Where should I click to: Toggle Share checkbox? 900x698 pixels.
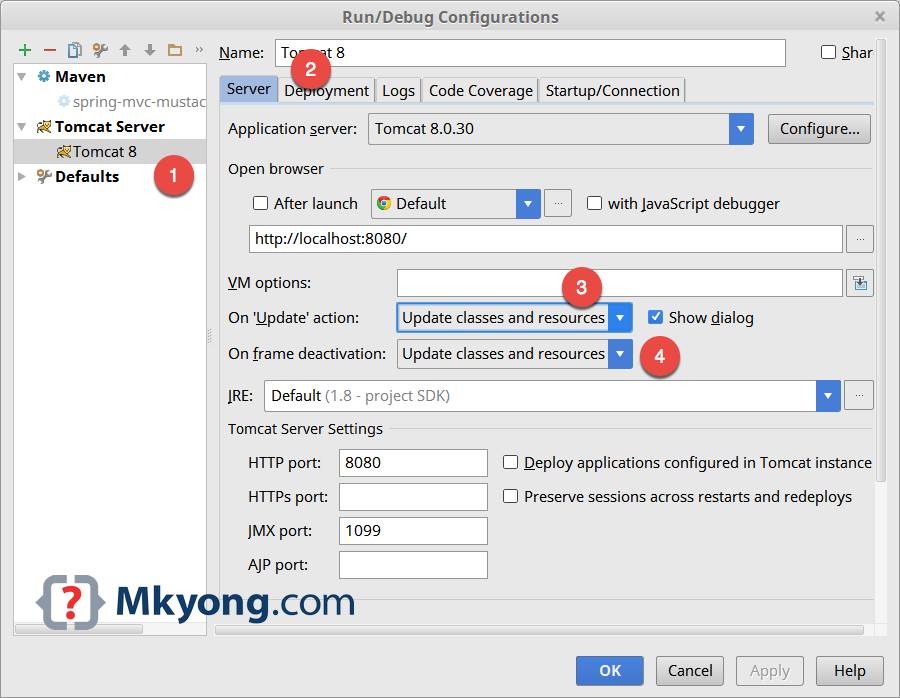coord(828,52)
